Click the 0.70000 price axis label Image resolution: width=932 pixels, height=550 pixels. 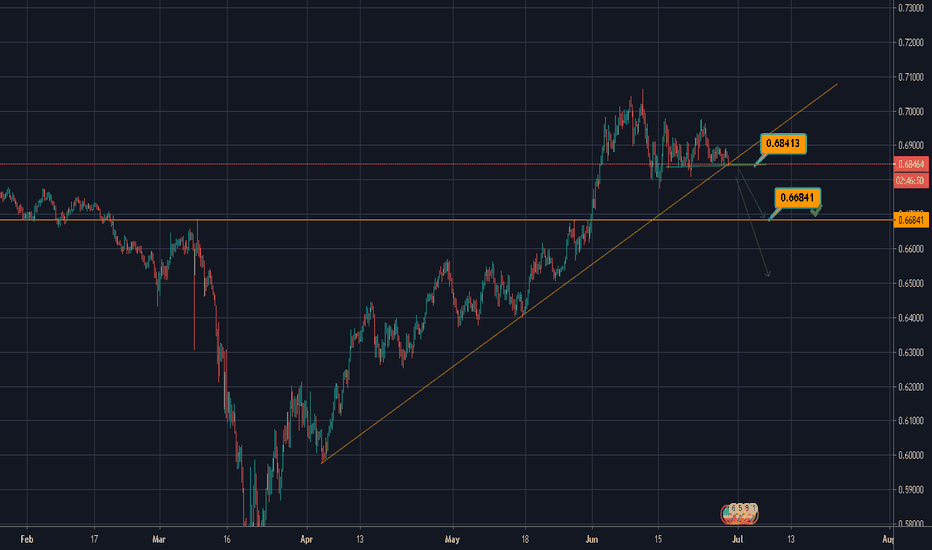pyautogui.click(x=911, y=112)
